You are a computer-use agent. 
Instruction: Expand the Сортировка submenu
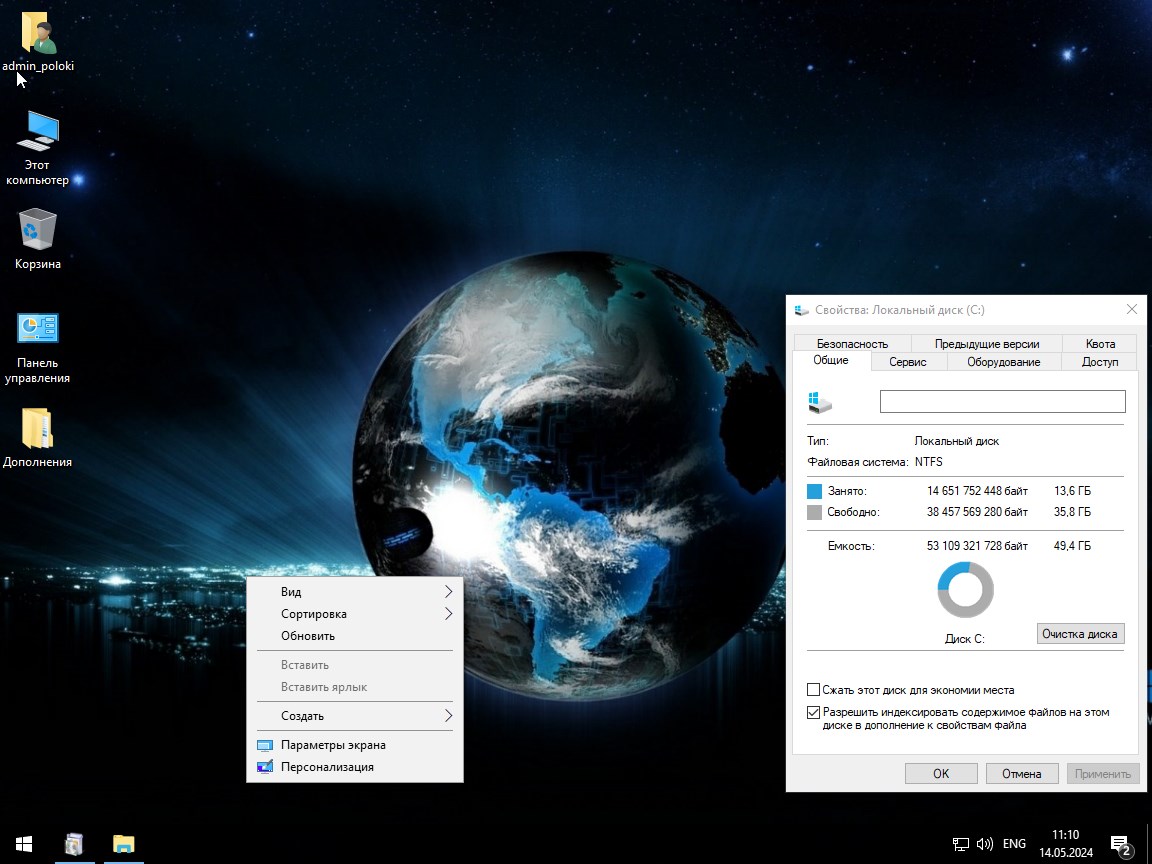click(355, 614)
